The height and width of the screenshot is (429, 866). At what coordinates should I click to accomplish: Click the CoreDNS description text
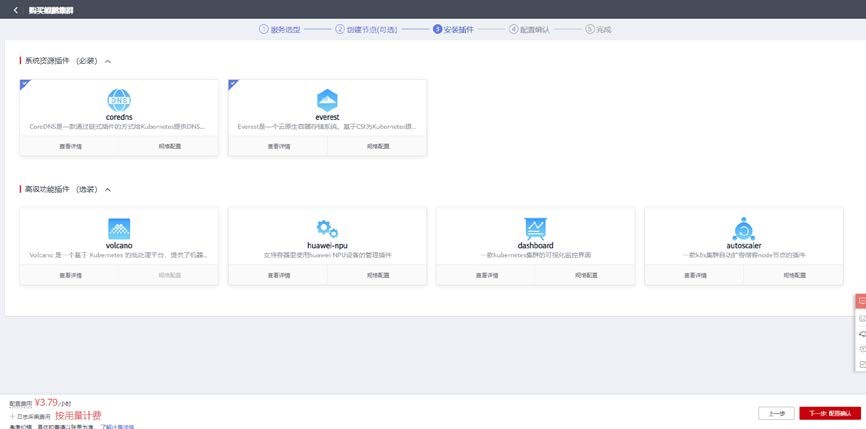point(118,126)
